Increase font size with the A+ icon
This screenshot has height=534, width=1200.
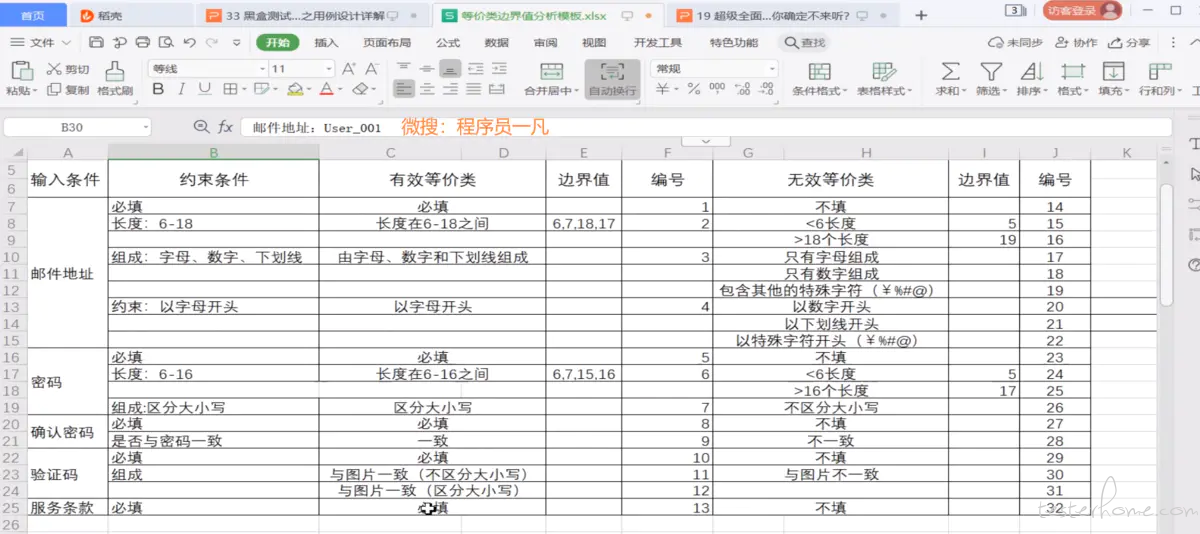(348, 69)
